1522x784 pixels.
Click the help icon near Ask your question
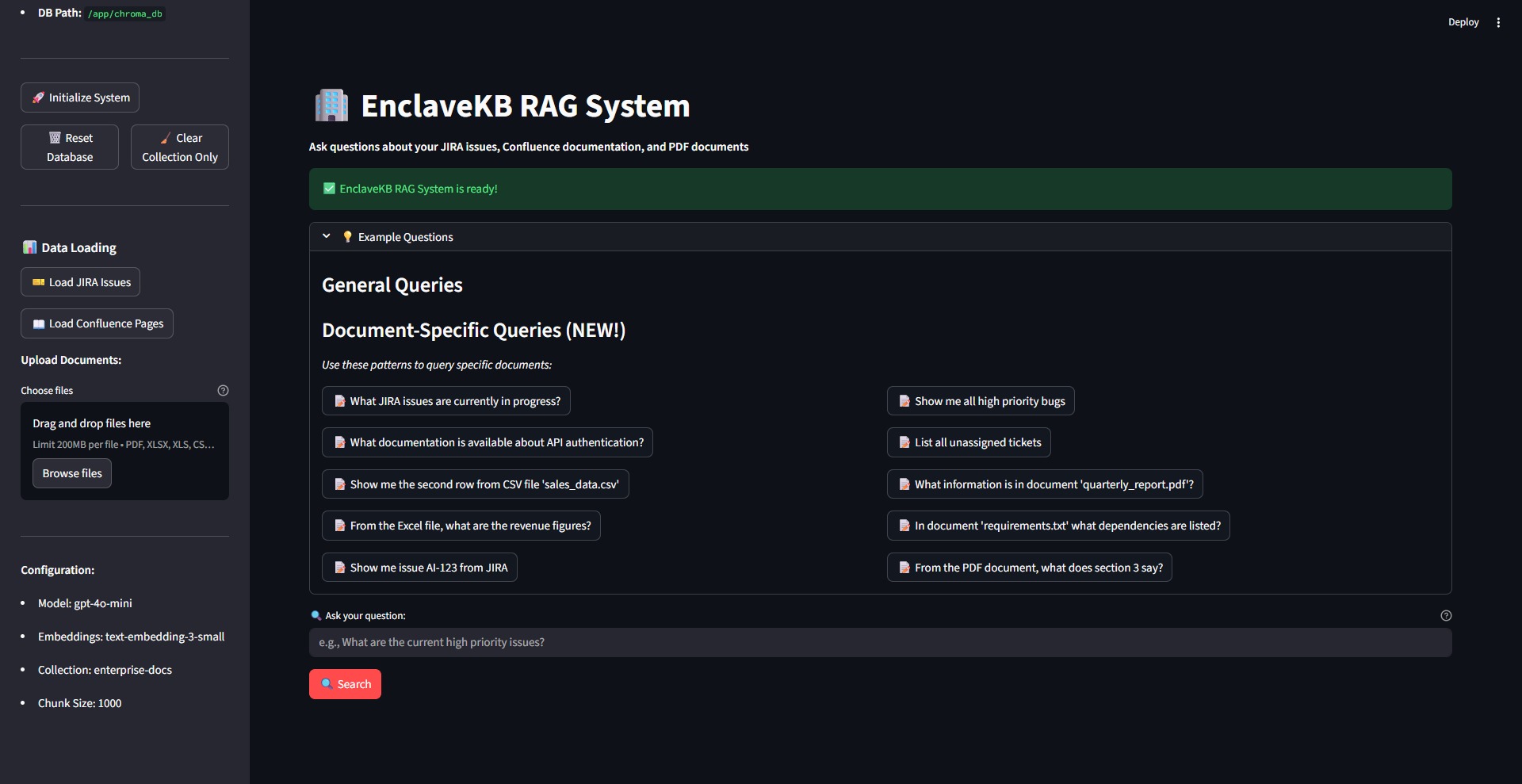1446,615
